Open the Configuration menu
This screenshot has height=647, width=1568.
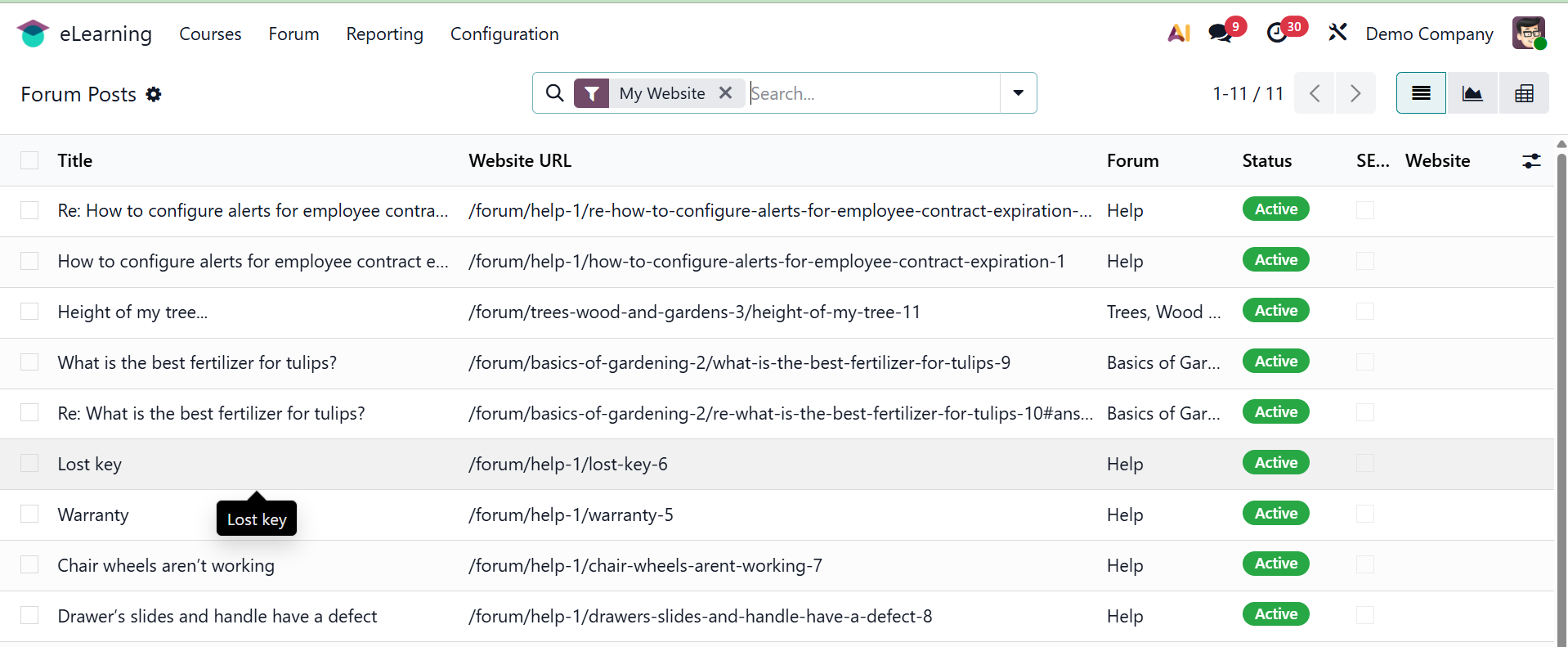pos(504,34)
